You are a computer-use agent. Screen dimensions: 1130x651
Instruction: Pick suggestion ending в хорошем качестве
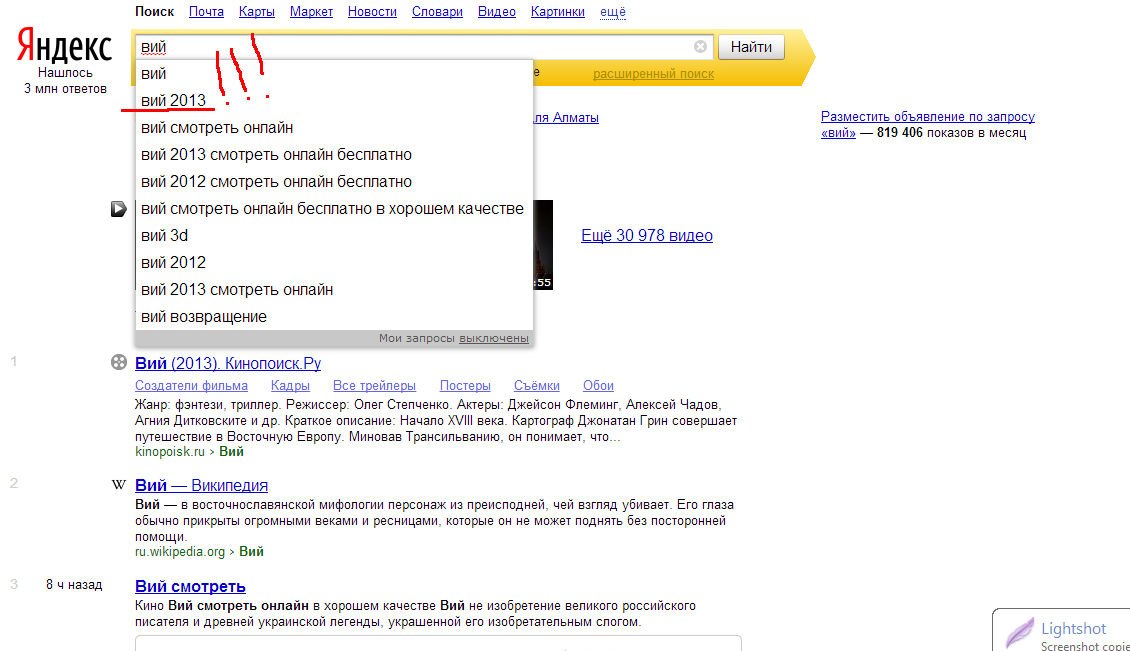334,208
